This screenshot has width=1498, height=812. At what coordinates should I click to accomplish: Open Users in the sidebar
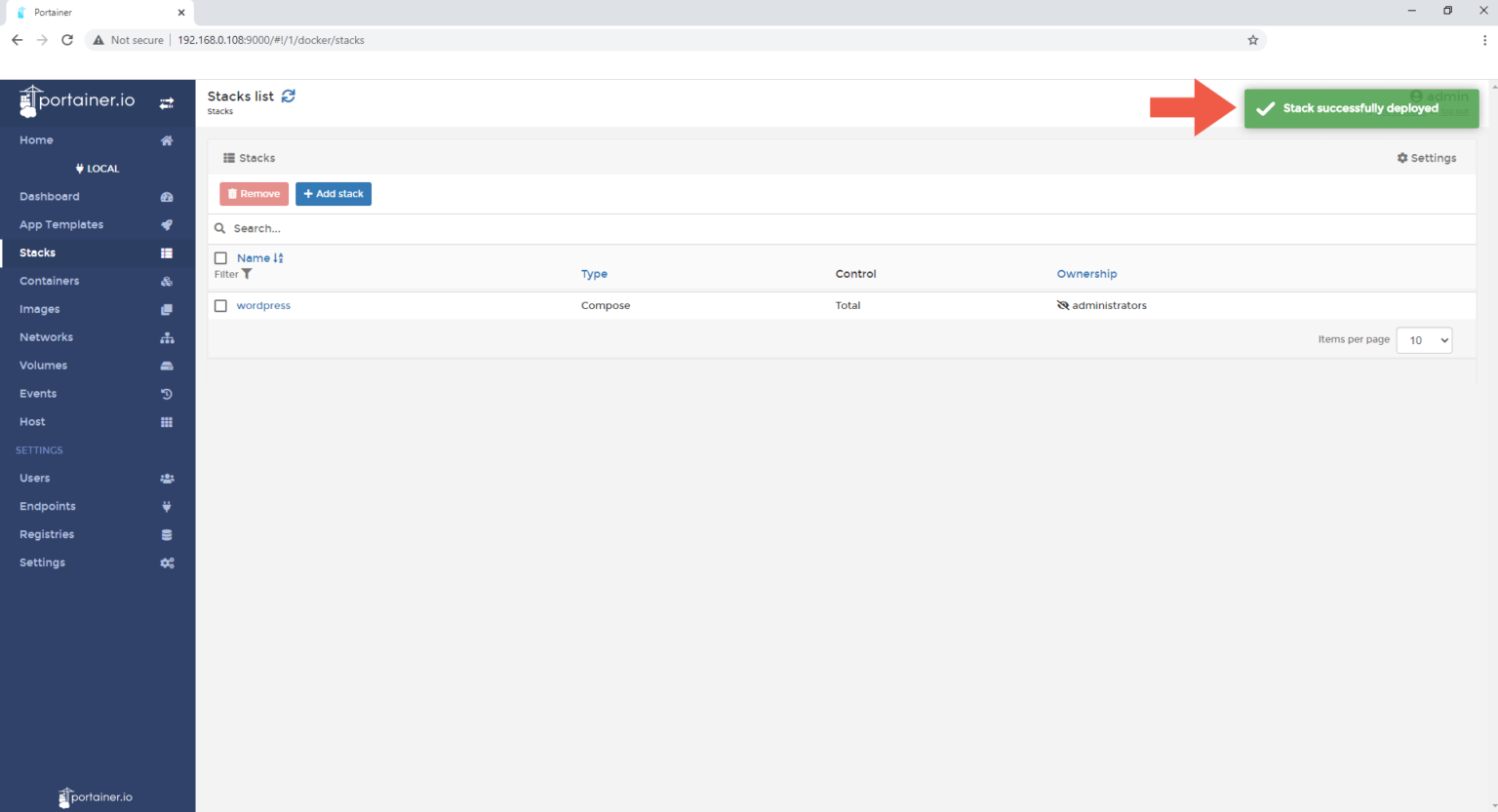point(35,479)
